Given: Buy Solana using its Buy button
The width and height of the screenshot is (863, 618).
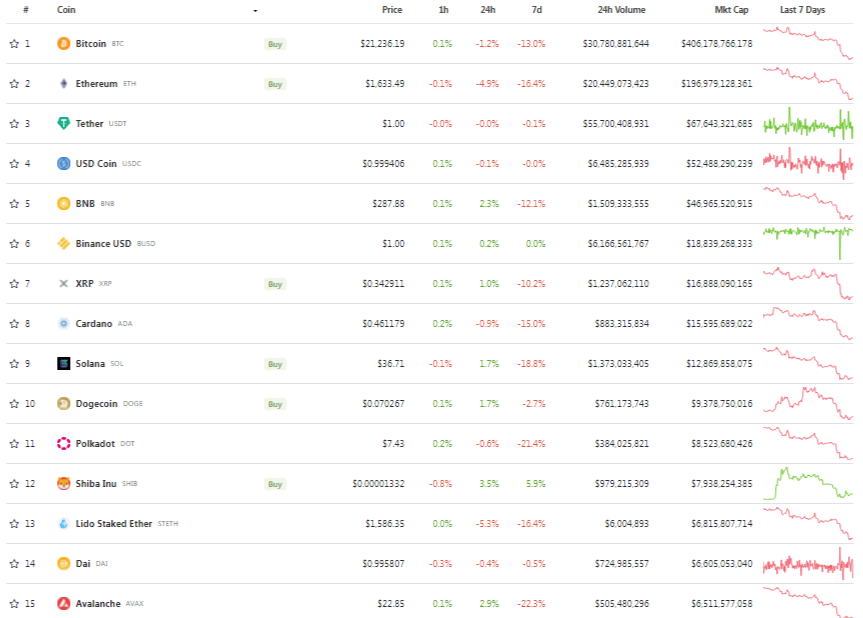Looking at the screenshot, I should point(275,364).
